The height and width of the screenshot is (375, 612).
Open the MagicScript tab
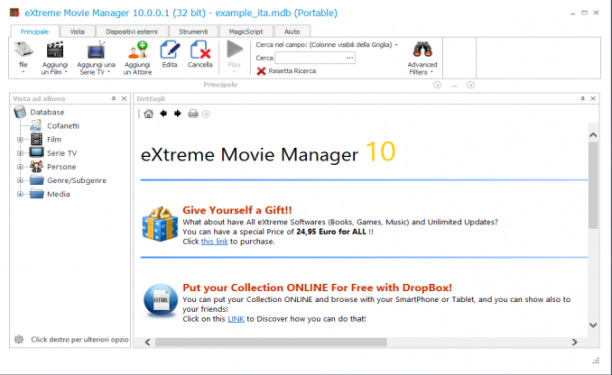tap(246, 32)
